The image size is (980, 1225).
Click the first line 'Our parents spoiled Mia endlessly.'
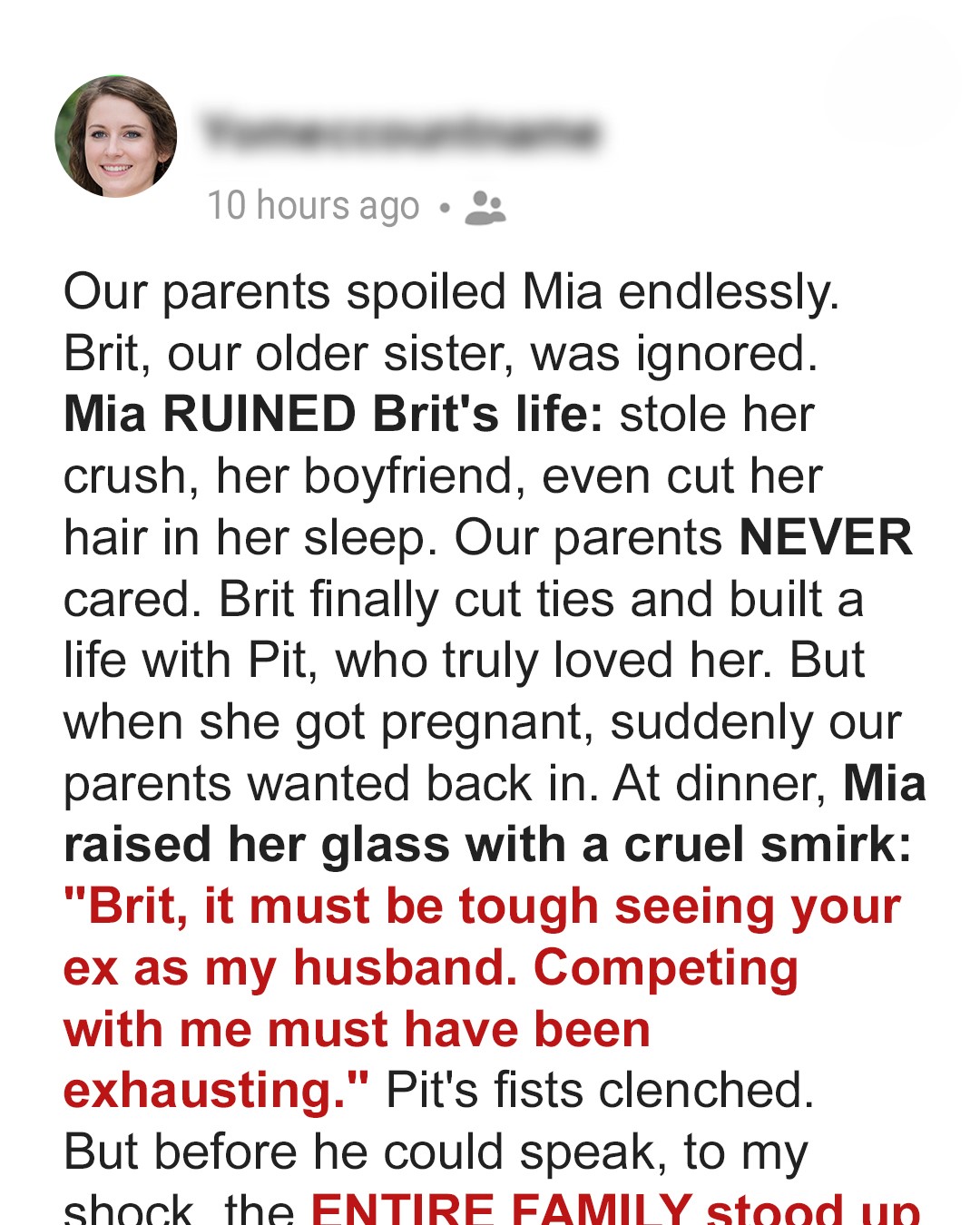point(452,292)
